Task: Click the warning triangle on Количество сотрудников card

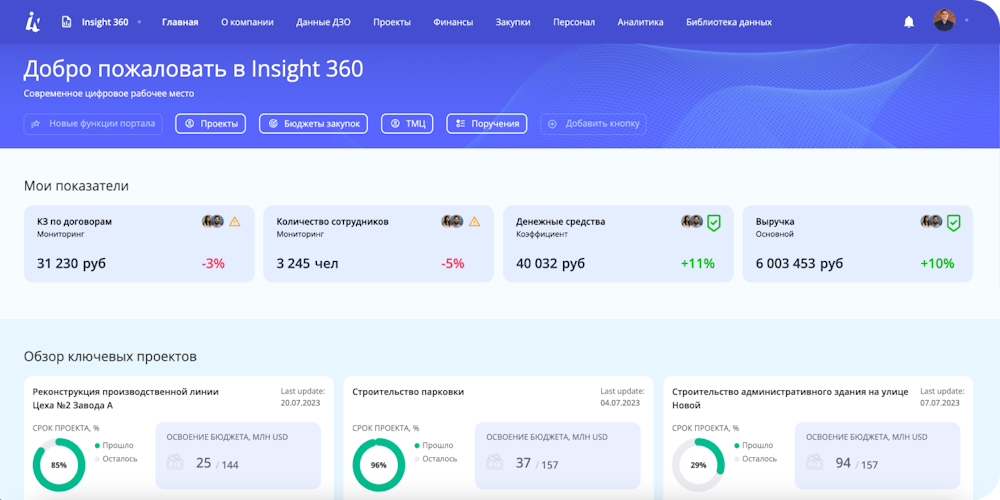Action: 474,222
